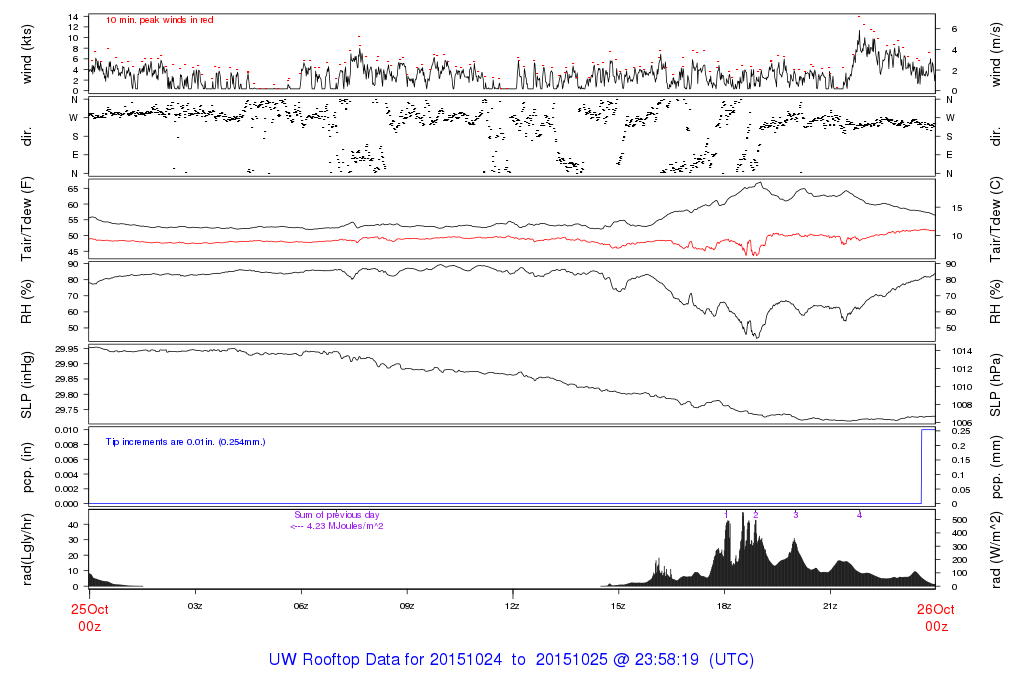Select purple marker '4' above radiation plot

click(x=859, y=515)
